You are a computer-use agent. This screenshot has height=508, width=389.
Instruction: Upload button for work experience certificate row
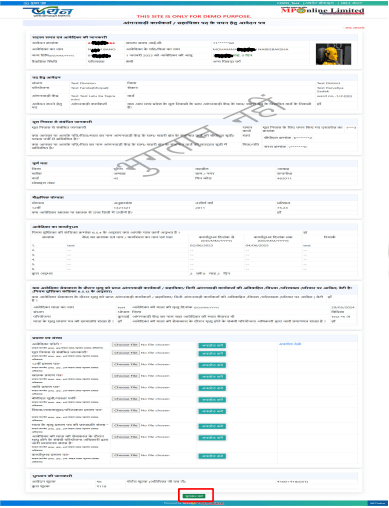(x=212, y=456)
